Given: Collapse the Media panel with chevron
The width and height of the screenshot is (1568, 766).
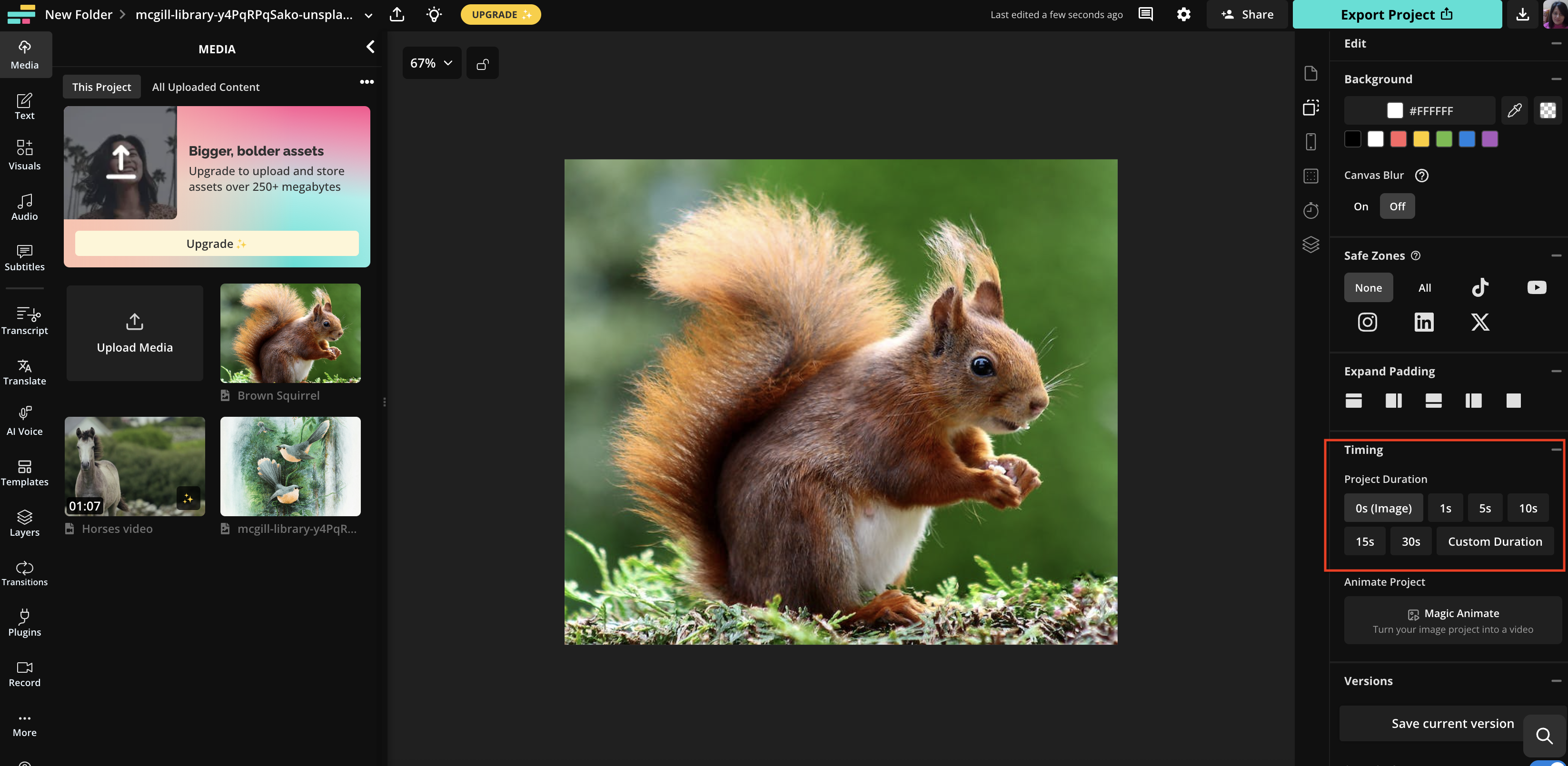Looking at the screenshot, I should 370,48.
